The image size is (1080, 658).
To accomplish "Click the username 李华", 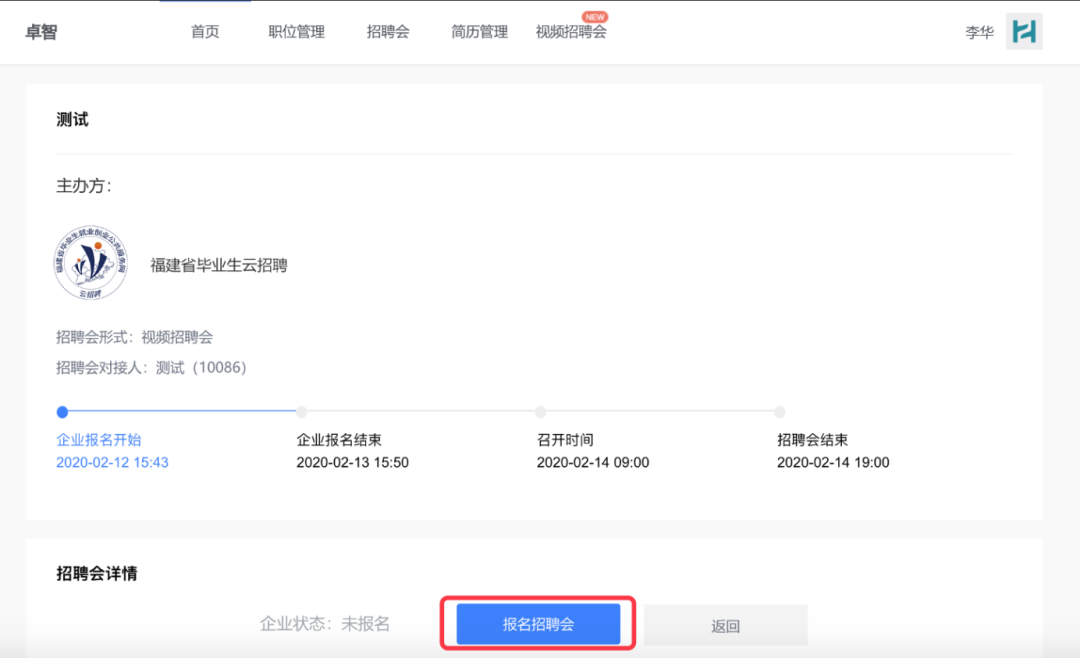I will 979,31.
